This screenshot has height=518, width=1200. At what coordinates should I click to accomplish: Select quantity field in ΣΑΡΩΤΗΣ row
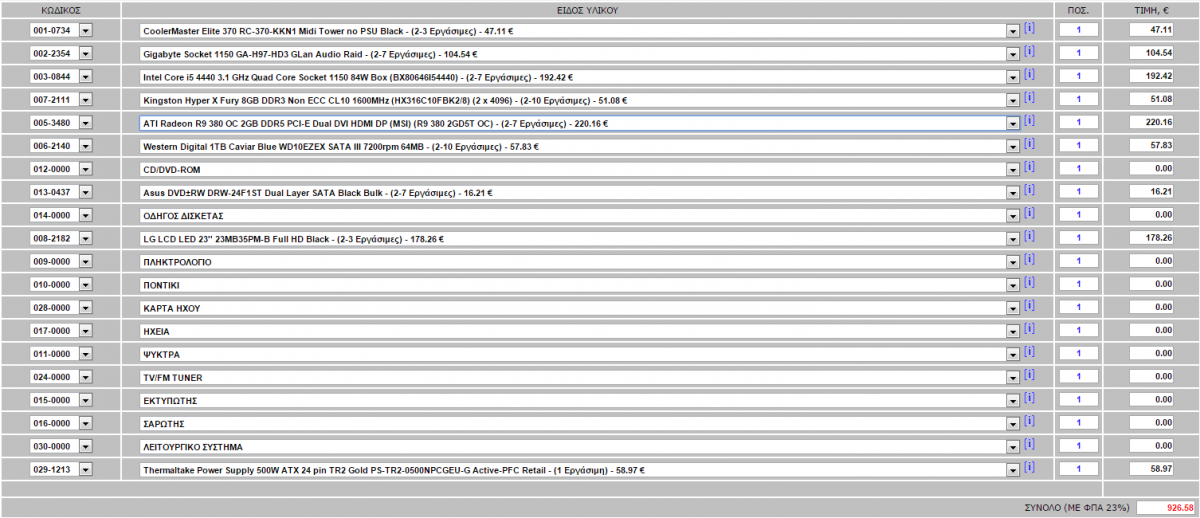pos(1078,421)
